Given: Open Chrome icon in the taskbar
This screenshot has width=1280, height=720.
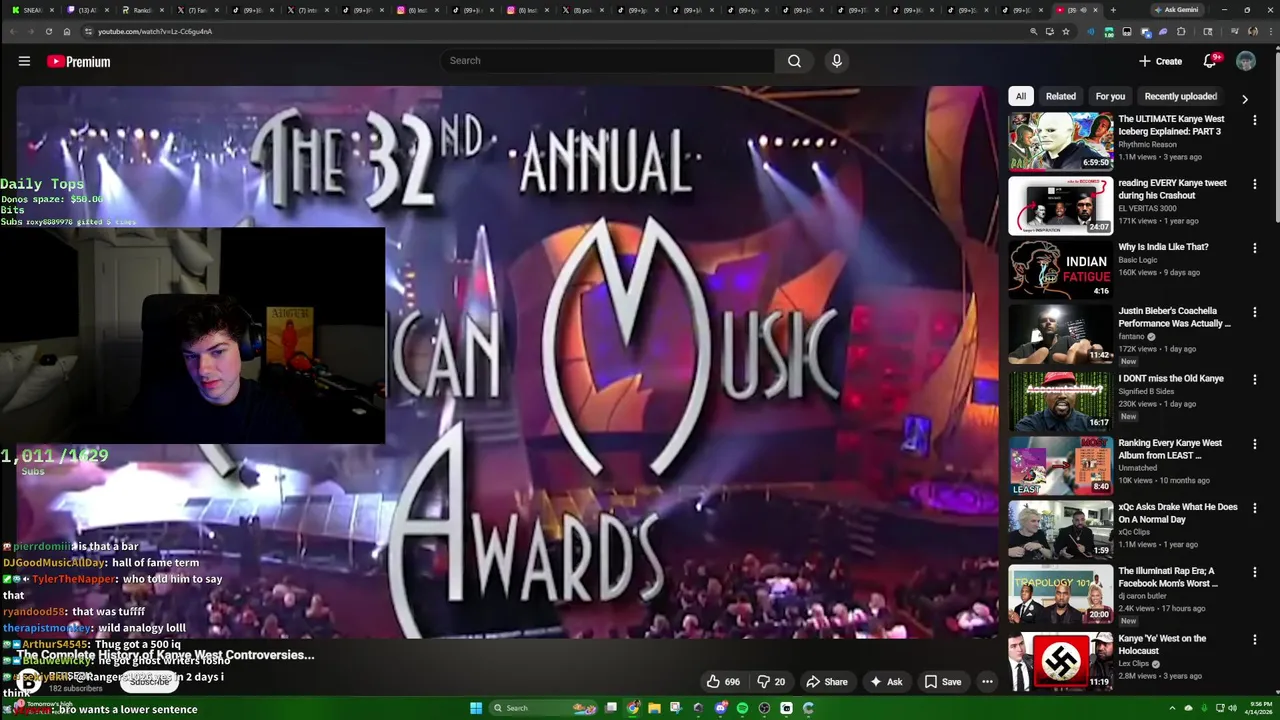Looking at the screenshot, I should [632, 708].
